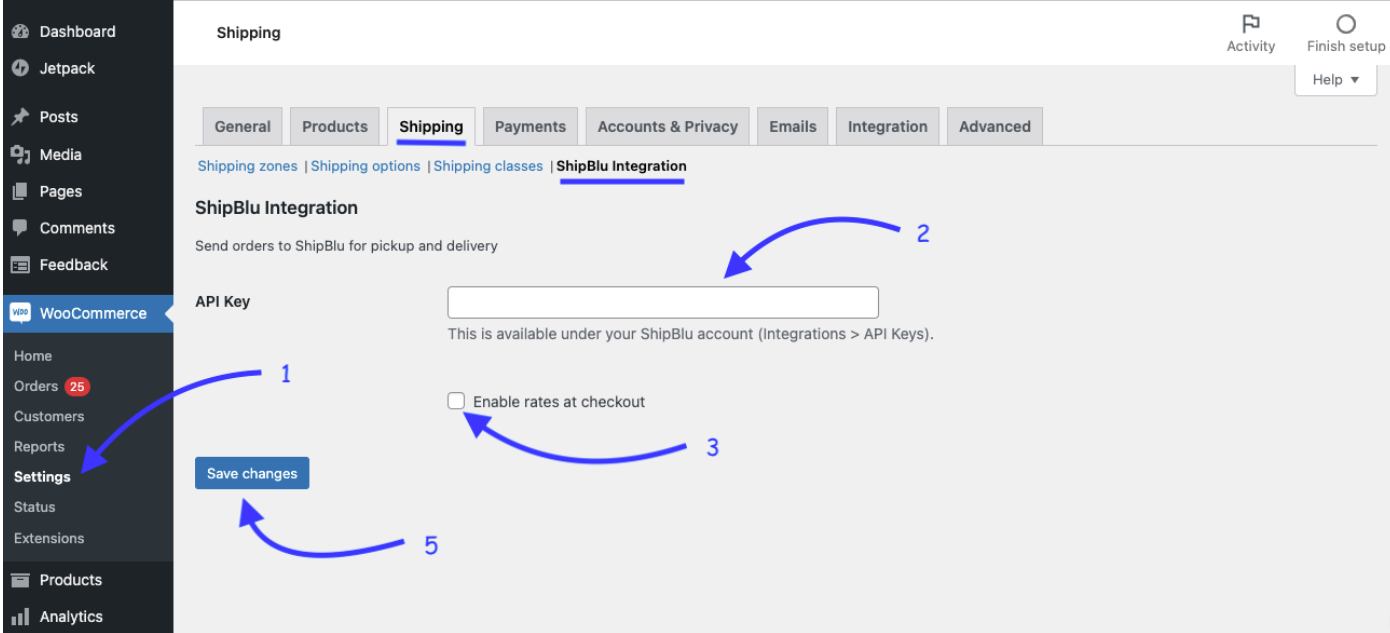Open the Payments tab
This screenshot has width=1390, height=633.
point(530,127)
